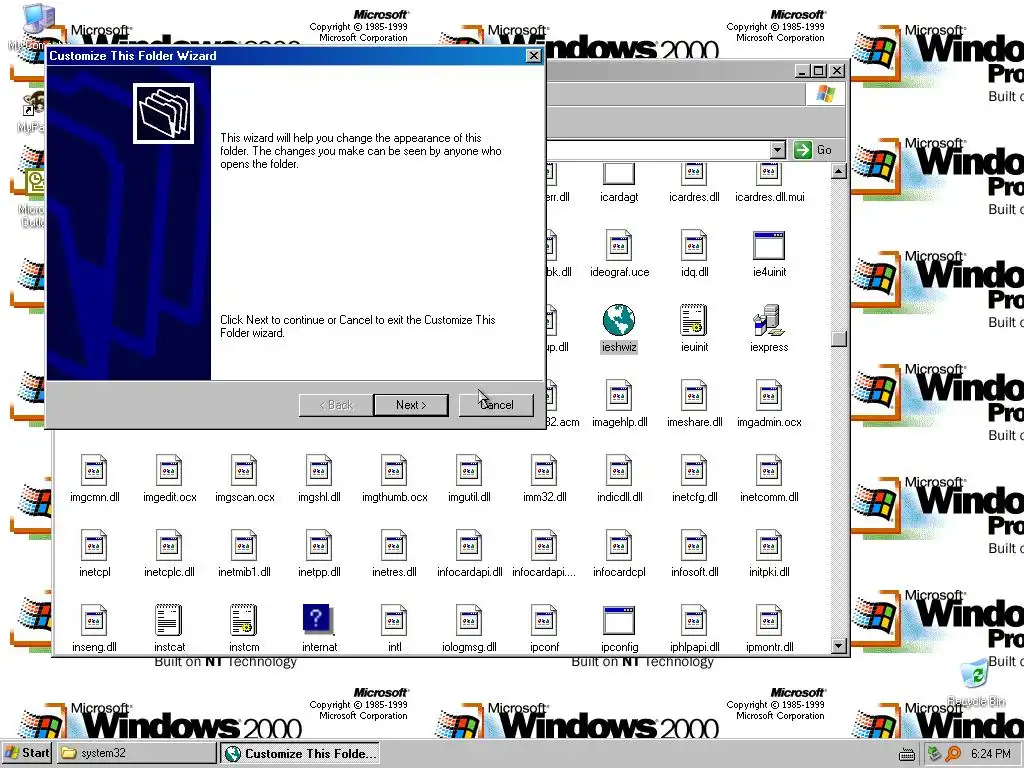Select the instcat text file icon

pos(168,620)
